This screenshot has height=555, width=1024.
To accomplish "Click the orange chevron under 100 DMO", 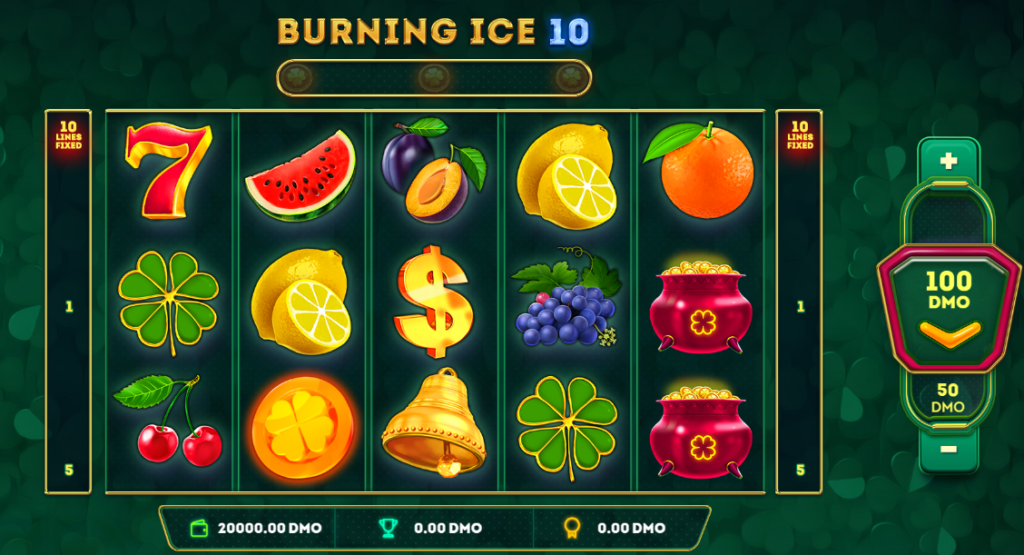I will 950,334.
